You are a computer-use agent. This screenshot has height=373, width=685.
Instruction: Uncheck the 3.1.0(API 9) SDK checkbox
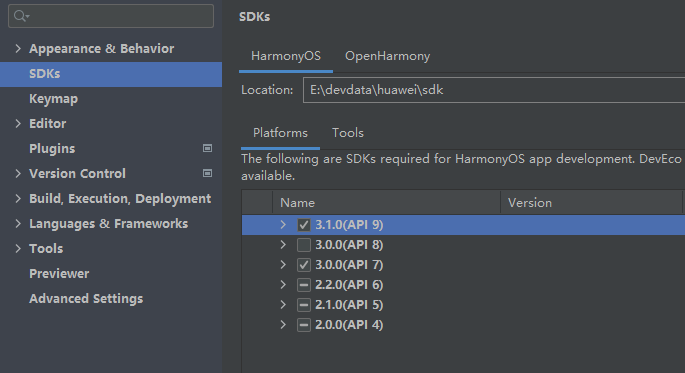coord(304,225)
